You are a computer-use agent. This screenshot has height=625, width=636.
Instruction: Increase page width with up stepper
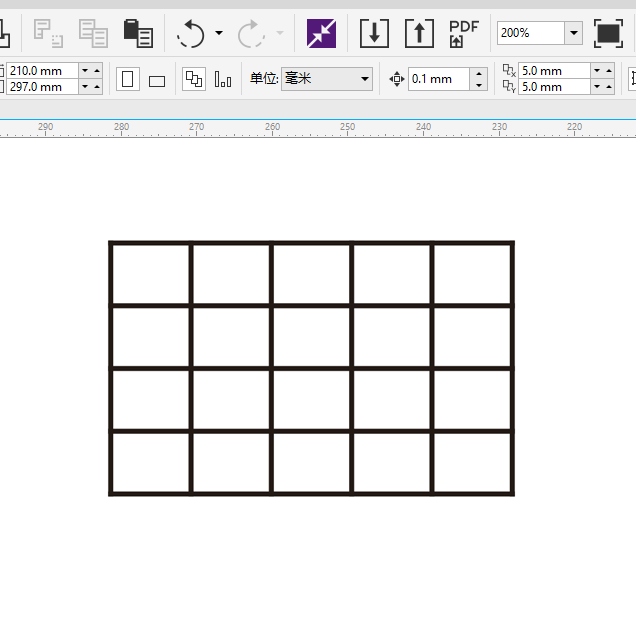coord(97,71)
